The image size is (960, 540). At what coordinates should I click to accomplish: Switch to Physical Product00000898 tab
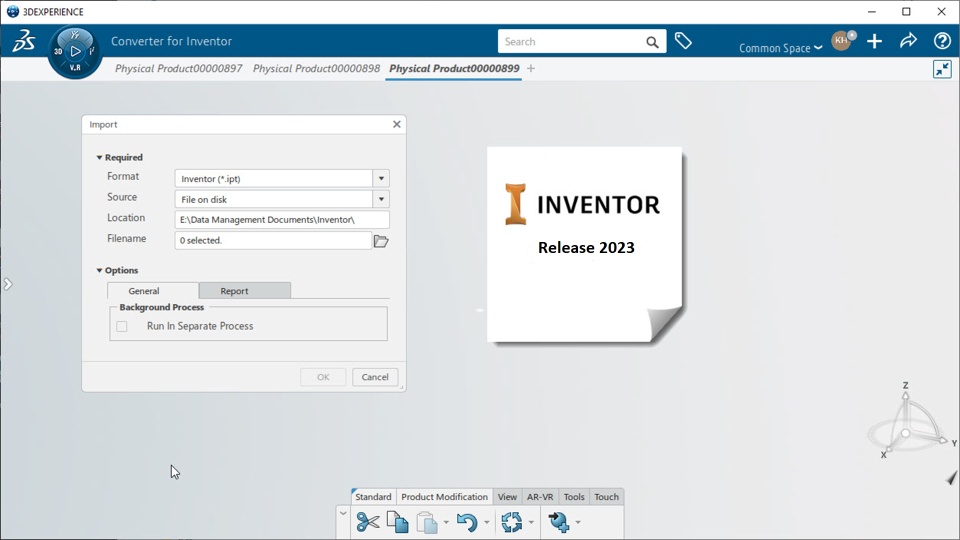[x=316, y=69]
